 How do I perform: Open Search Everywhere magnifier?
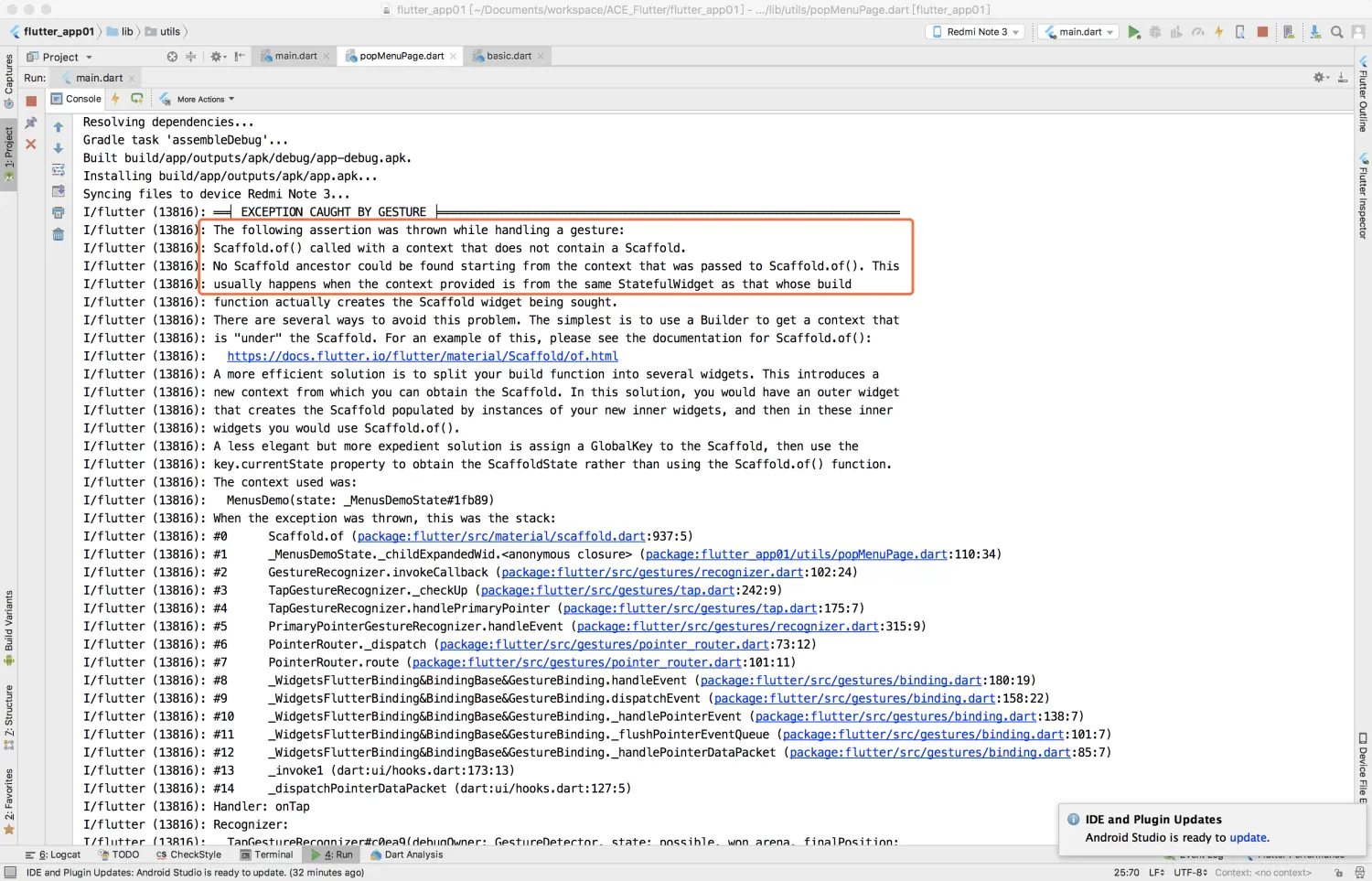coord(1336,32)
